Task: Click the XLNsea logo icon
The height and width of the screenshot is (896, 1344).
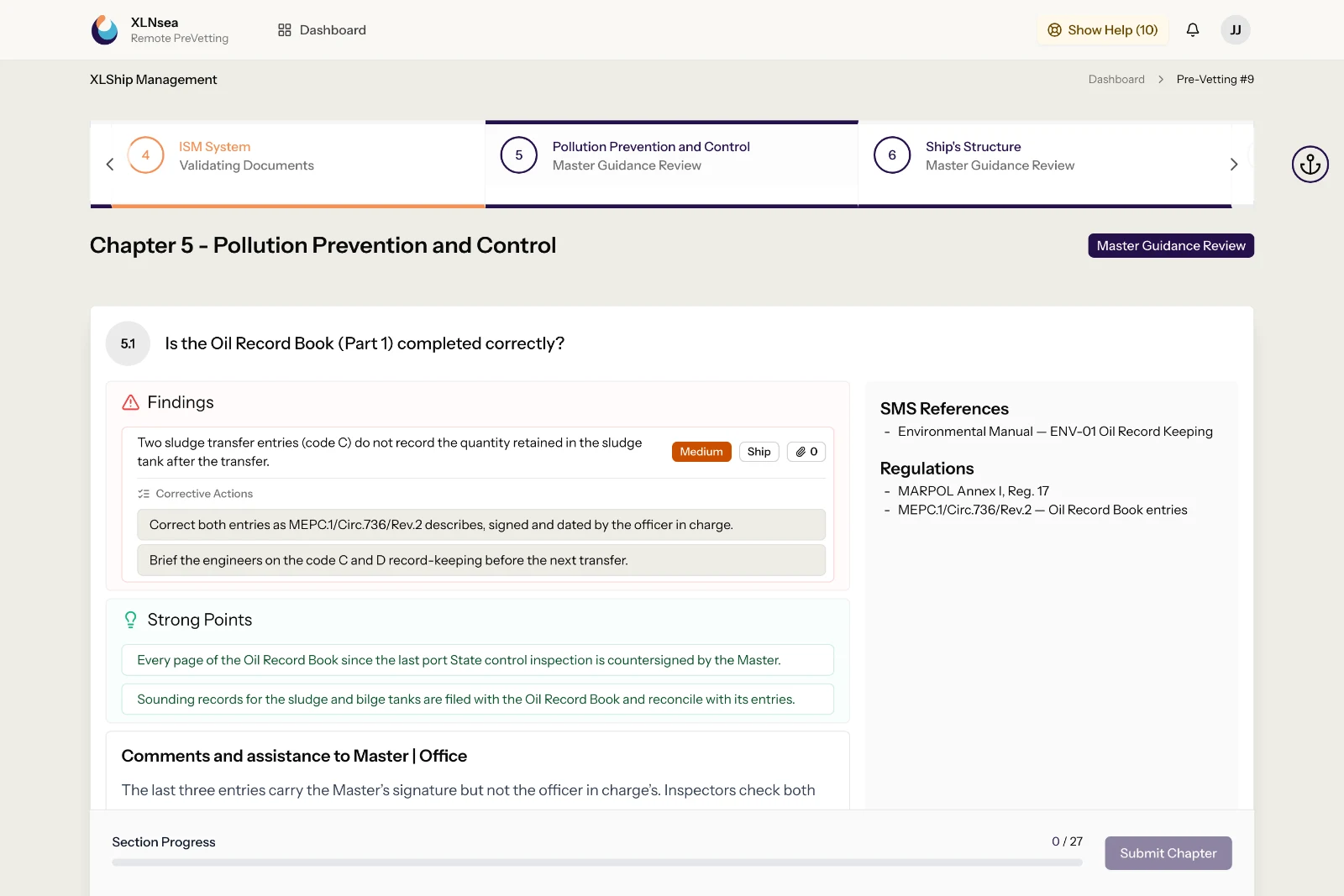Action: [x=105, y=30]
